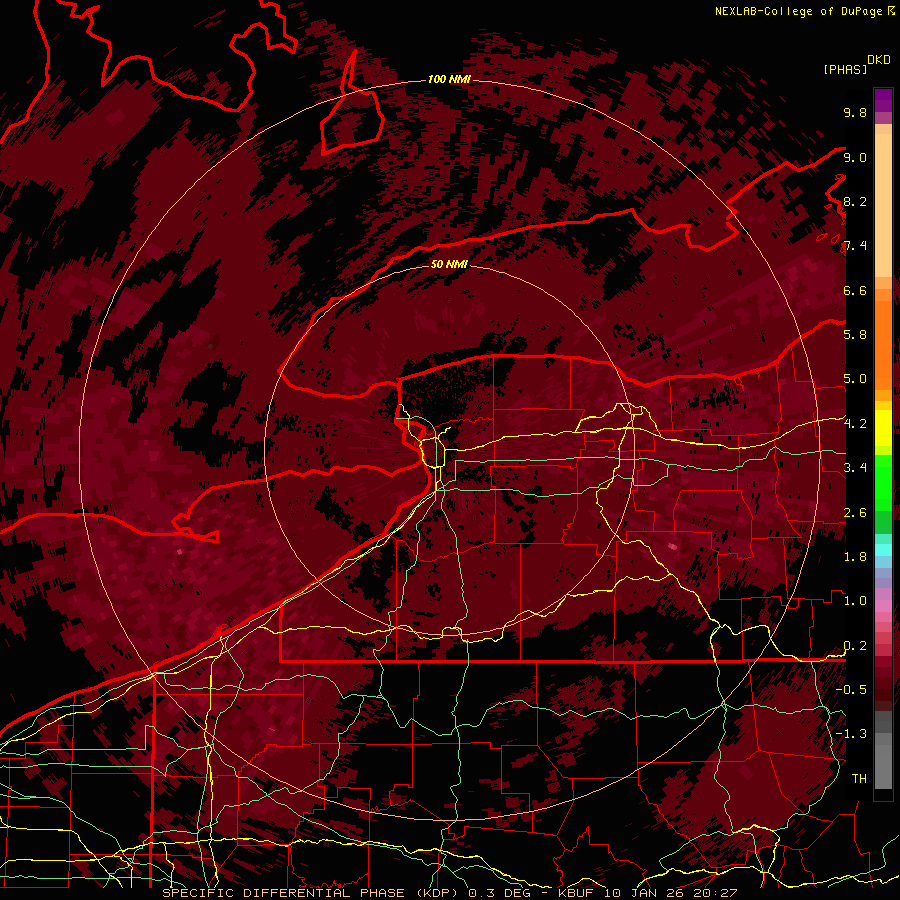Pick the bright yellow segment of the color bar
The width and height of the screenshot is (900, 900).
[883, 428]
